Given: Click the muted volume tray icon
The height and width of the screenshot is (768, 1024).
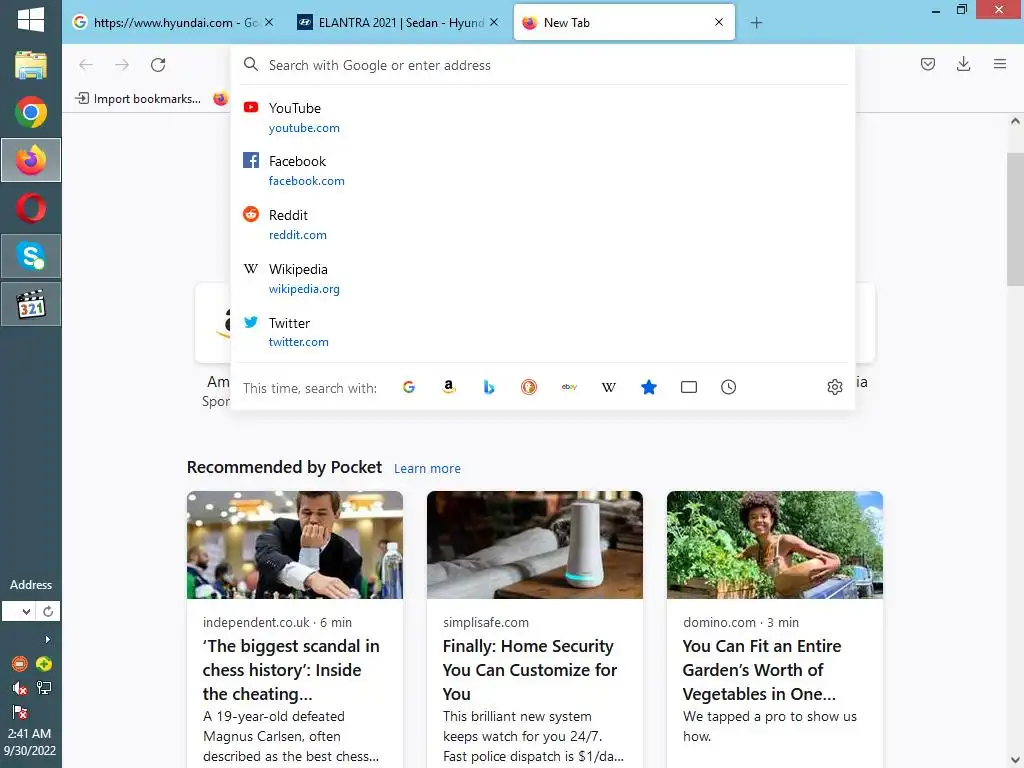Looking at the screenshot, I should point(20,688).
